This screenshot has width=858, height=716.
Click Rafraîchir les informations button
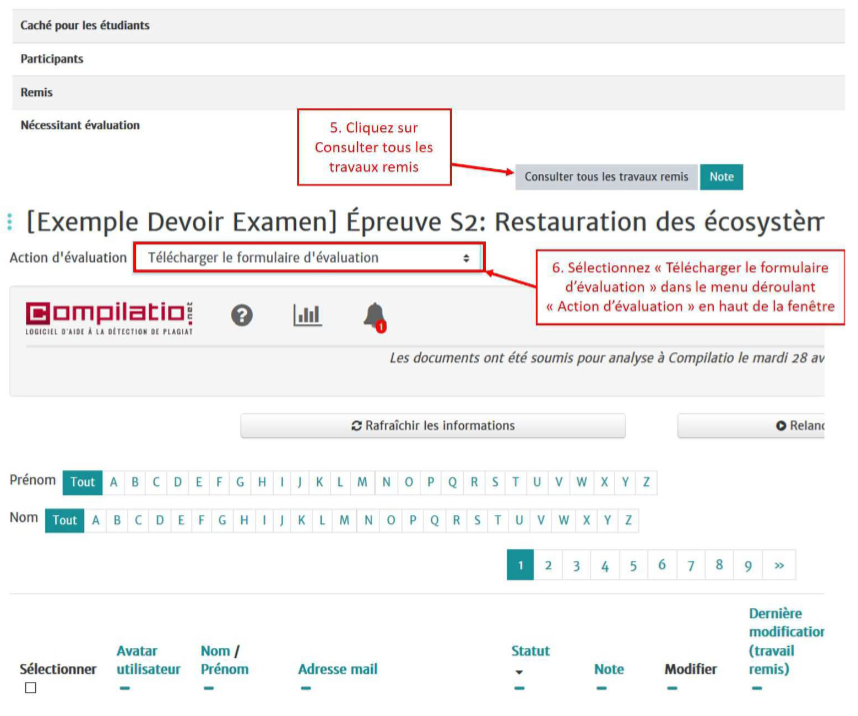tap(432, 426)
